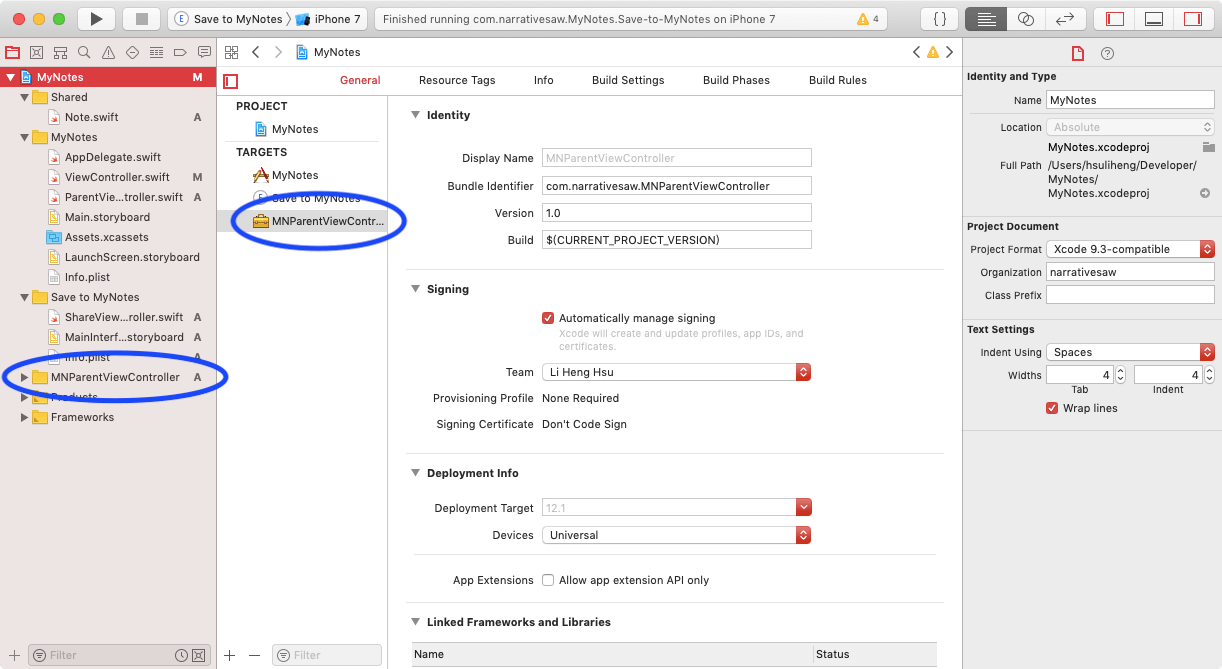Expand the MNParentViewController group in navigator
The height and width of the screenshot is (669, 1222).
25,377
